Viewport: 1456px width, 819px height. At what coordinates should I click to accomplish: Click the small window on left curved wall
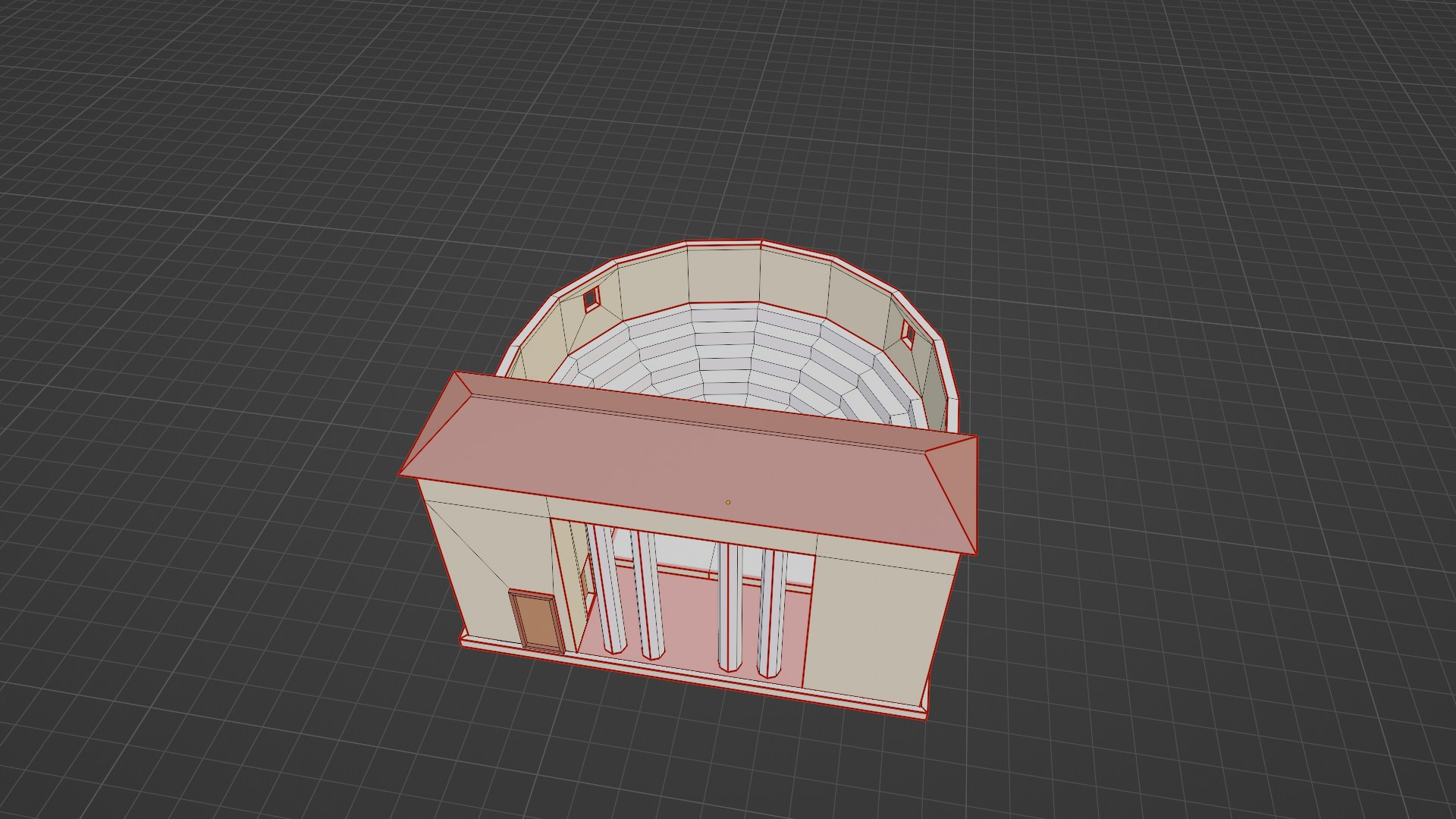[x=591, y=298]
